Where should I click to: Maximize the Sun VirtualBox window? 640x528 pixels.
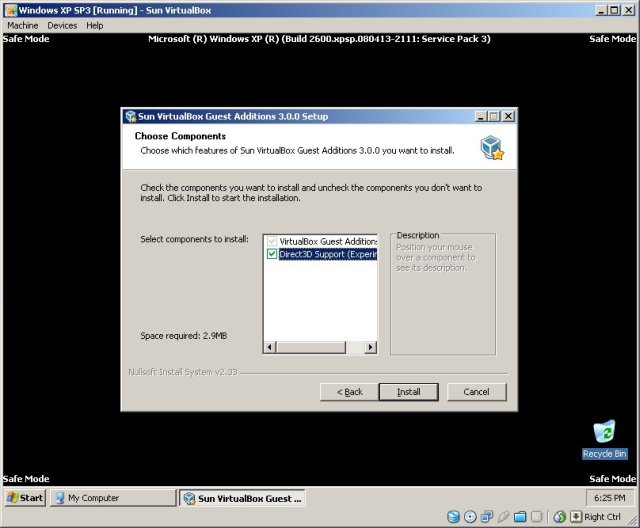[614, 10]
